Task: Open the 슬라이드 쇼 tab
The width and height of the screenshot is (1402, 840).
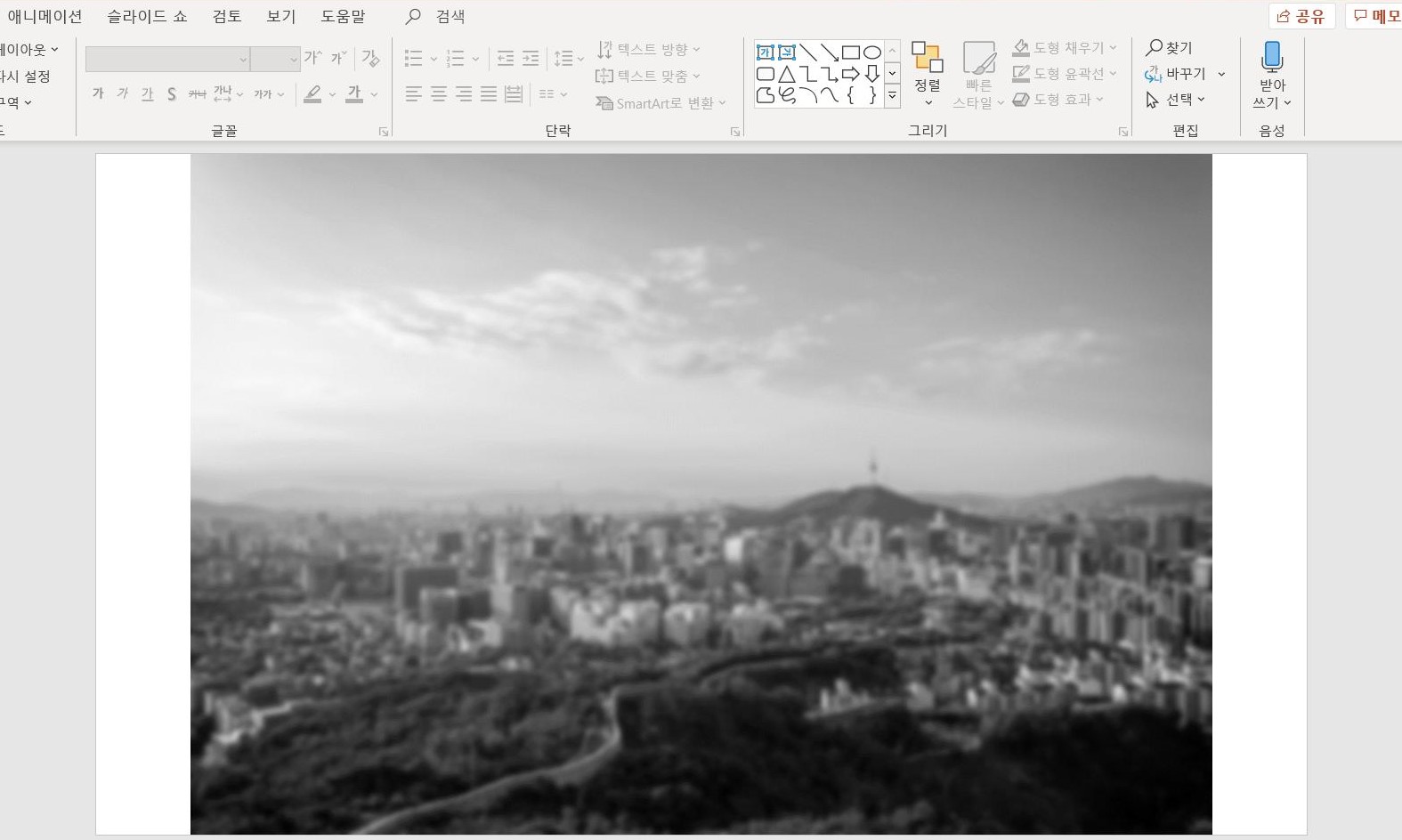Action: (147, 17)
